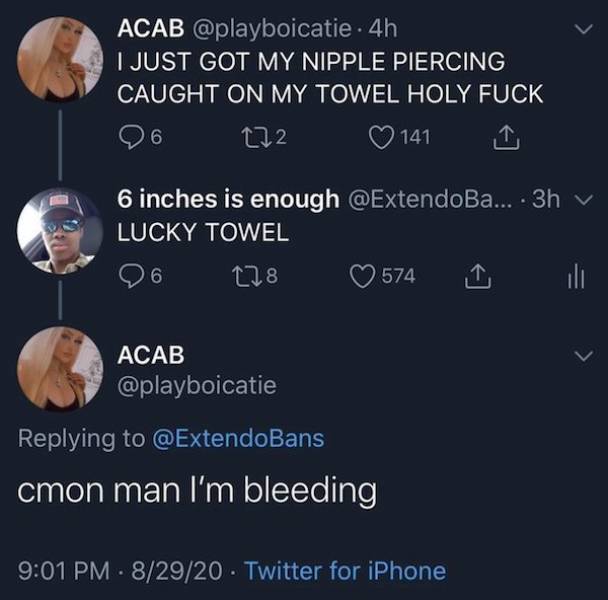Tap the Twitter for iPhone link

[x=345, y=571]
